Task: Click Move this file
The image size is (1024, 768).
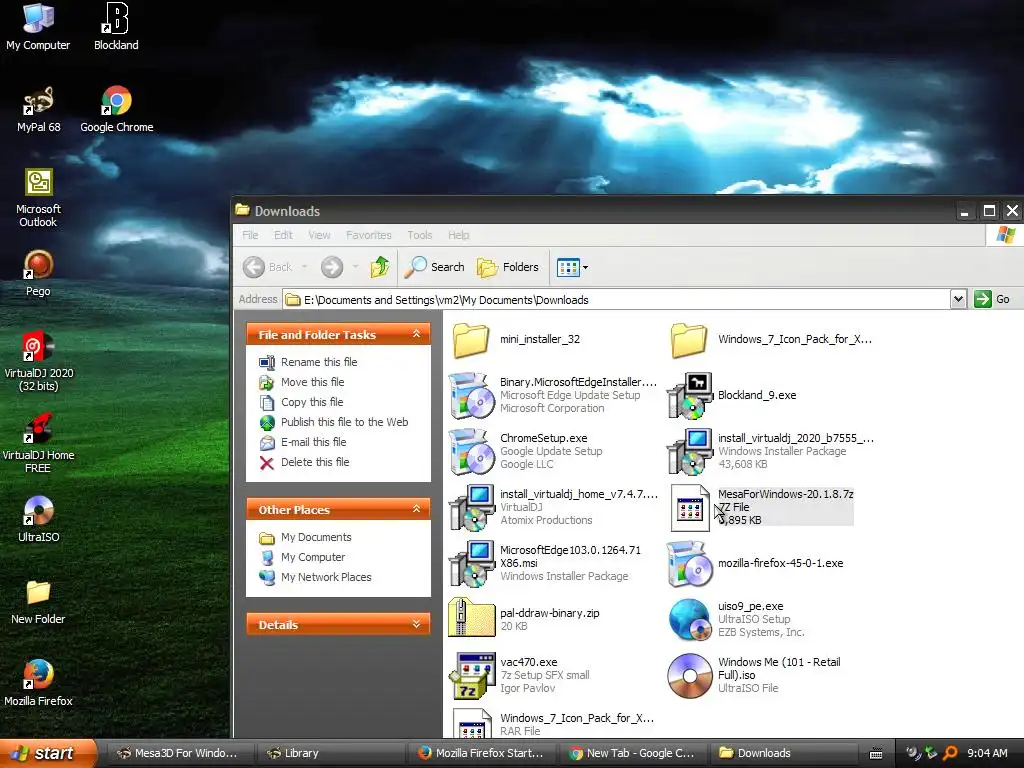Action: point(313,382)
